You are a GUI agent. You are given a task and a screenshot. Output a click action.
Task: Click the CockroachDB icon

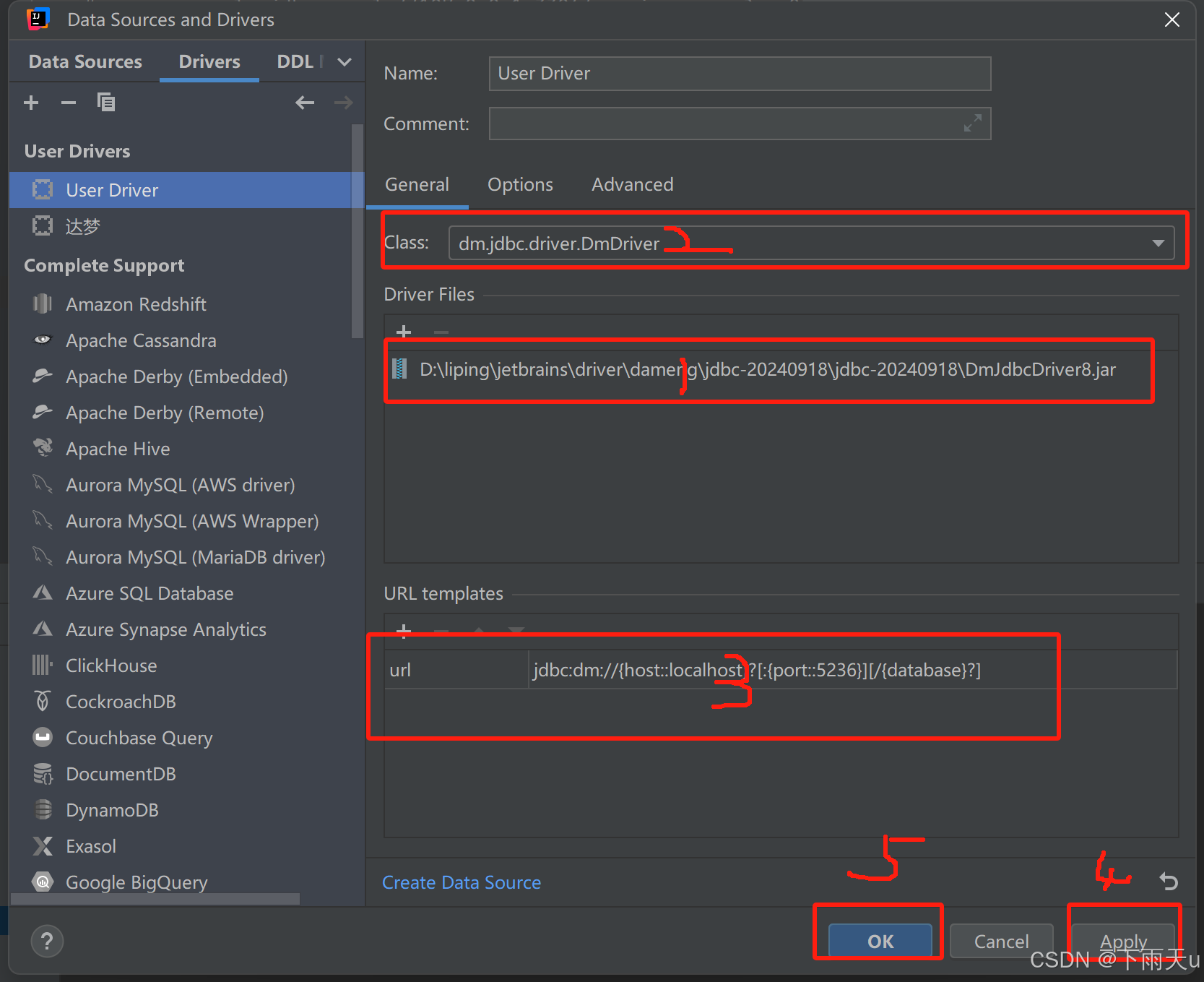[x=43, y=701]
